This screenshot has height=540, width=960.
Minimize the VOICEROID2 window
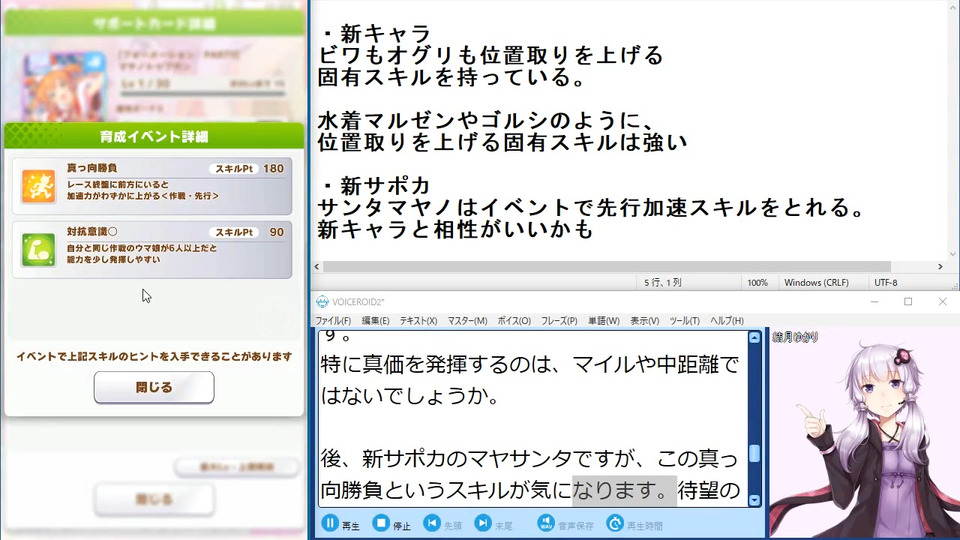(874, 302)
